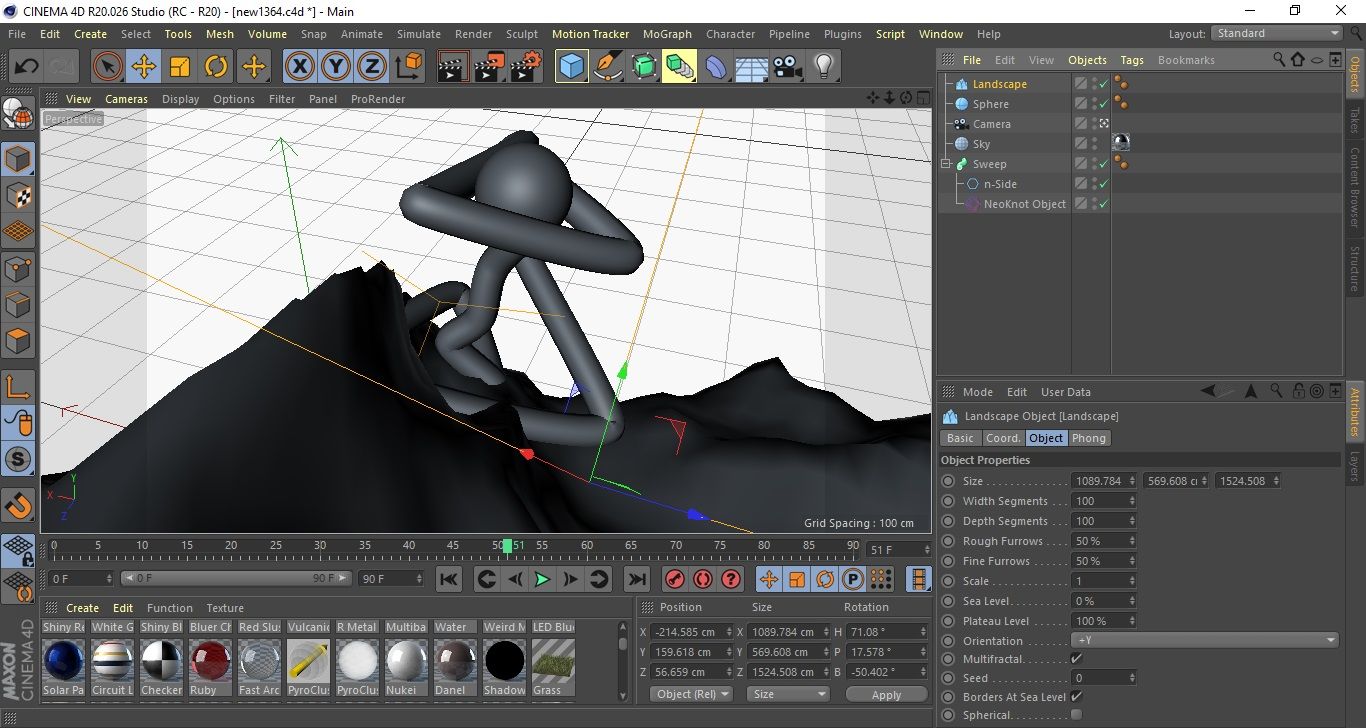This screenshot has width=1366, height=728.
Task: Select the Live Selection tool
Action: [108, 67]
